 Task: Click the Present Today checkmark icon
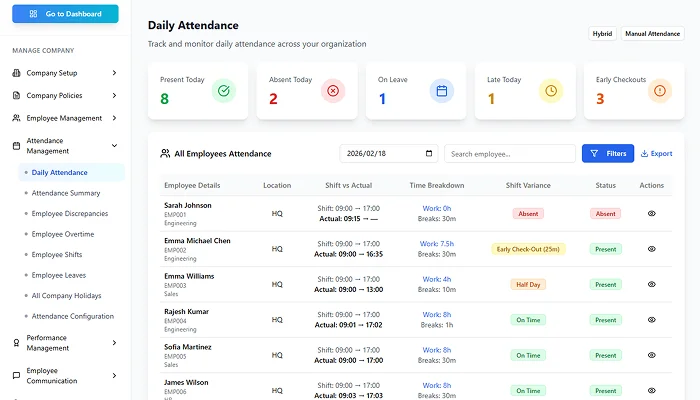(x=224, y=91)
